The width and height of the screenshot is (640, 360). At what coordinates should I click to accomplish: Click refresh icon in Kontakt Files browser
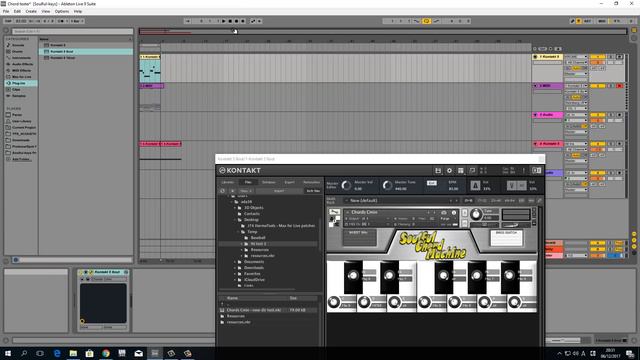222,191
